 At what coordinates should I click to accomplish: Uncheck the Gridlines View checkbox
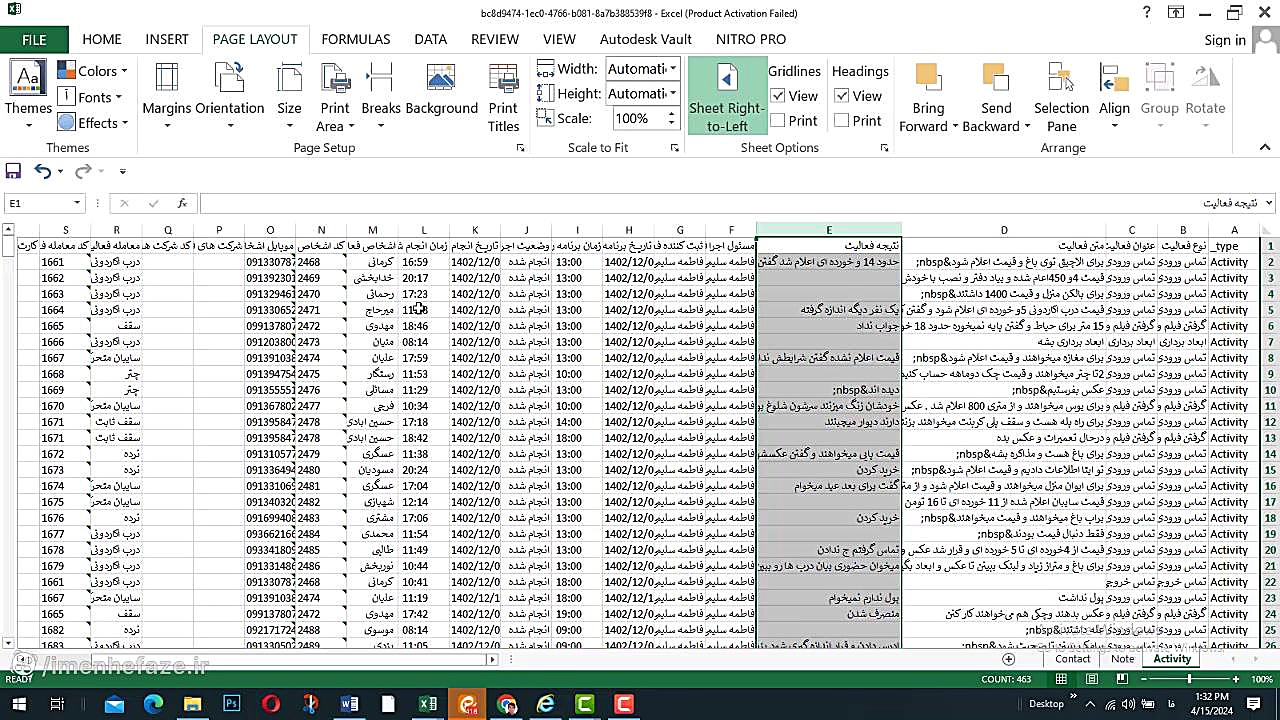coord(778,96)
